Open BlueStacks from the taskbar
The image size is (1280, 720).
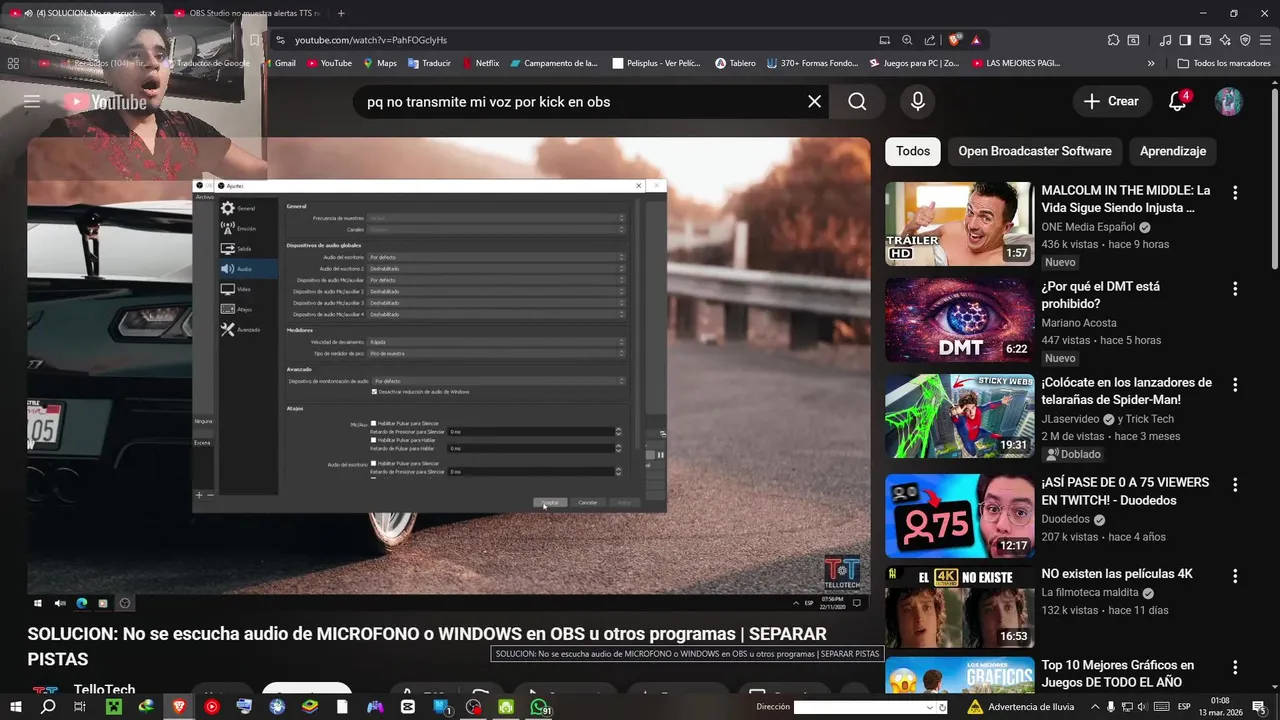click(310, 707)
